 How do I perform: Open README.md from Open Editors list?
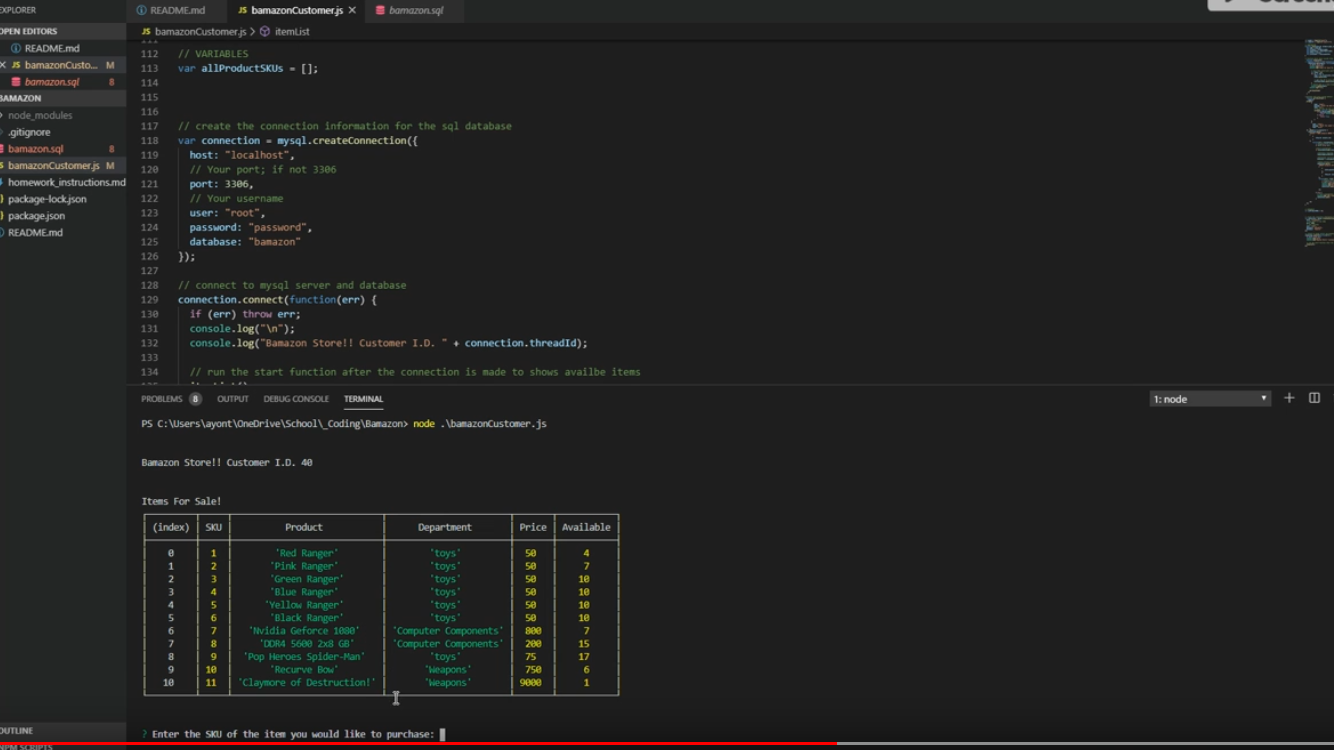pos(52,48)
